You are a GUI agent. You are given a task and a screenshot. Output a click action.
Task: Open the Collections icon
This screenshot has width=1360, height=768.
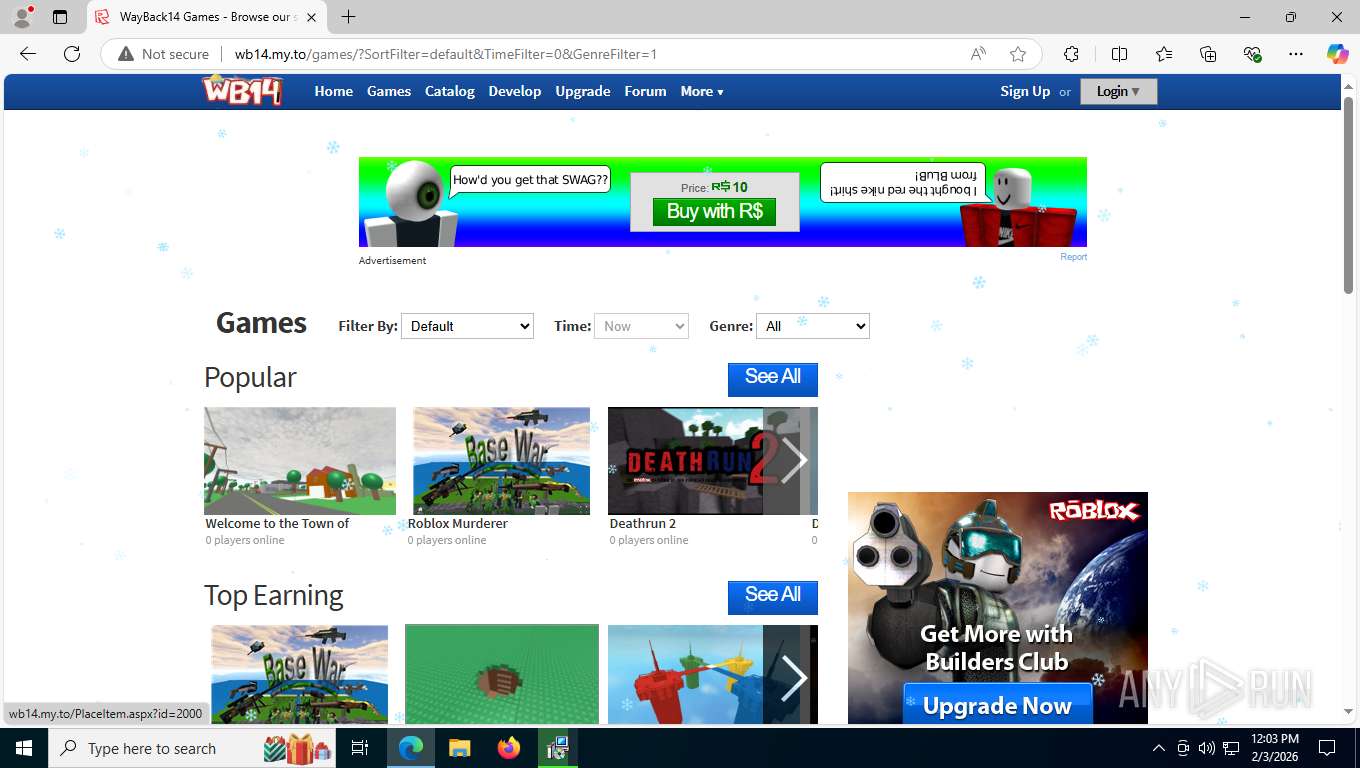(1208, 54)
